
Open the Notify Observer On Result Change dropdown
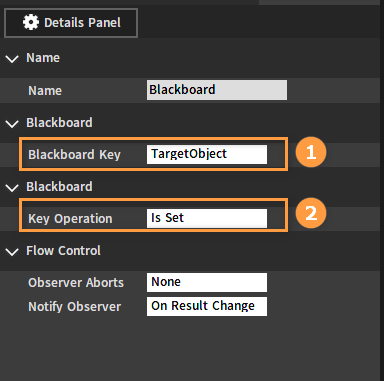pos(207,306)
